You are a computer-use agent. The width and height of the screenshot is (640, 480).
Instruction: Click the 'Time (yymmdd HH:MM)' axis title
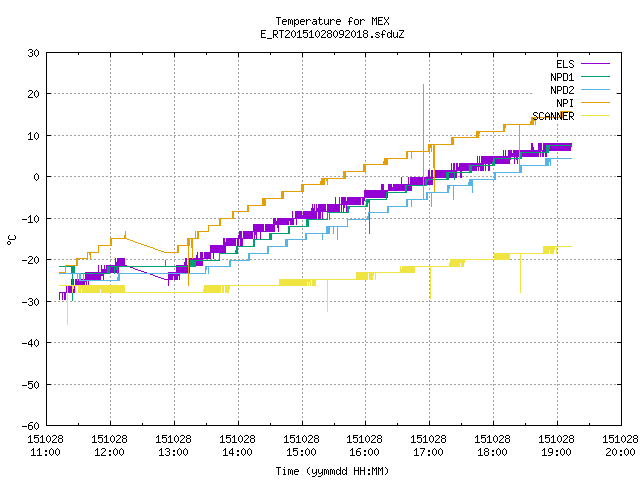[332, 471]
